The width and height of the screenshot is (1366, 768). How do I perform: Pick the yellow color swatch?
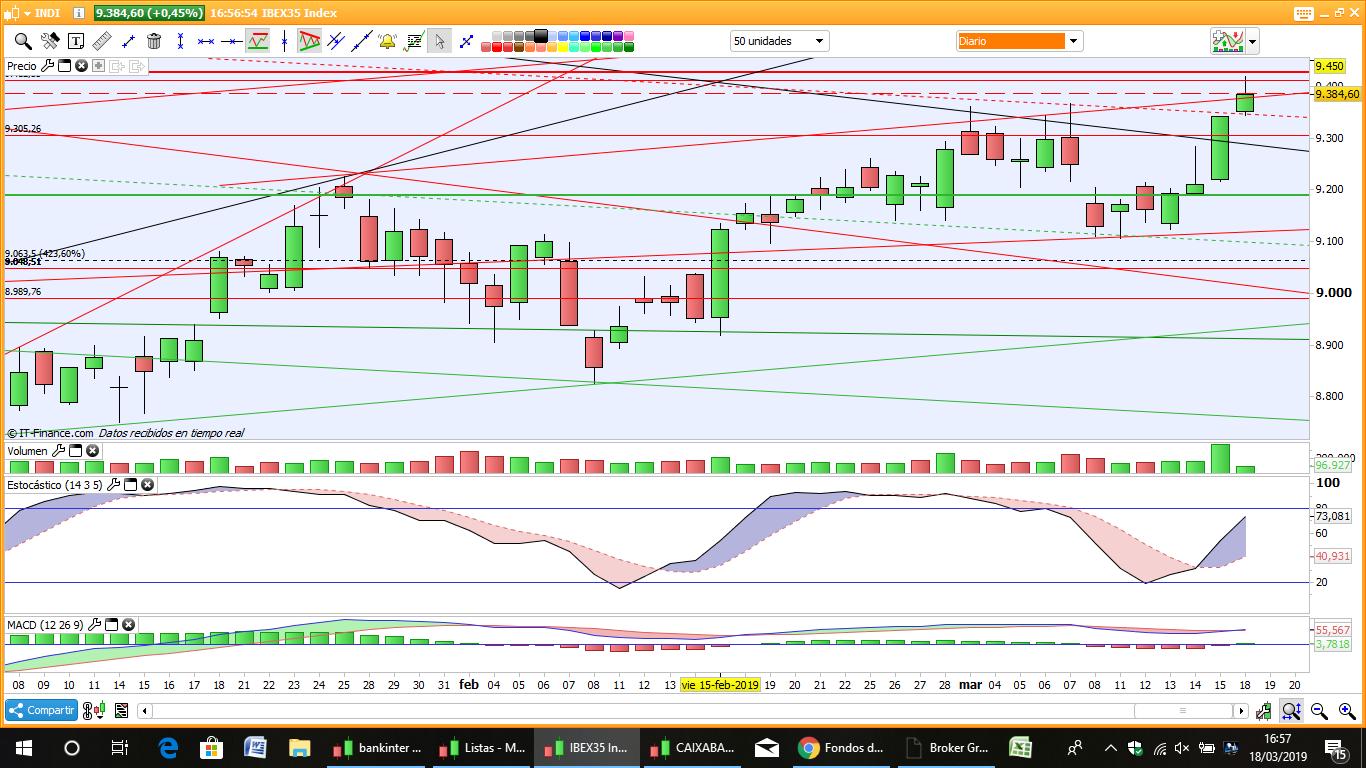(x=563, y=47)
